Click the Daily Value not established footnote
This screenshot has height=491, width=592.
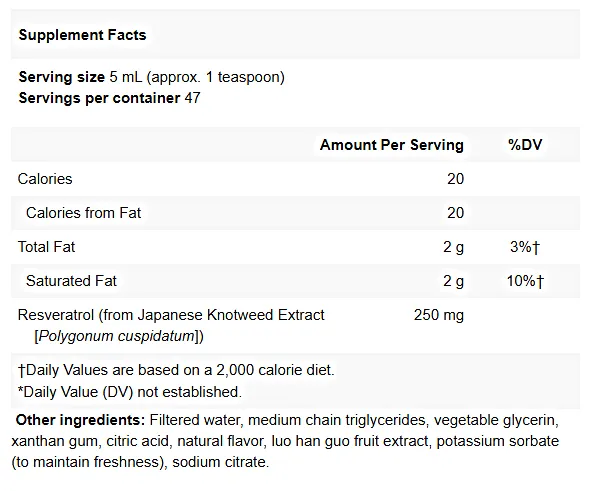pos(130,392)
